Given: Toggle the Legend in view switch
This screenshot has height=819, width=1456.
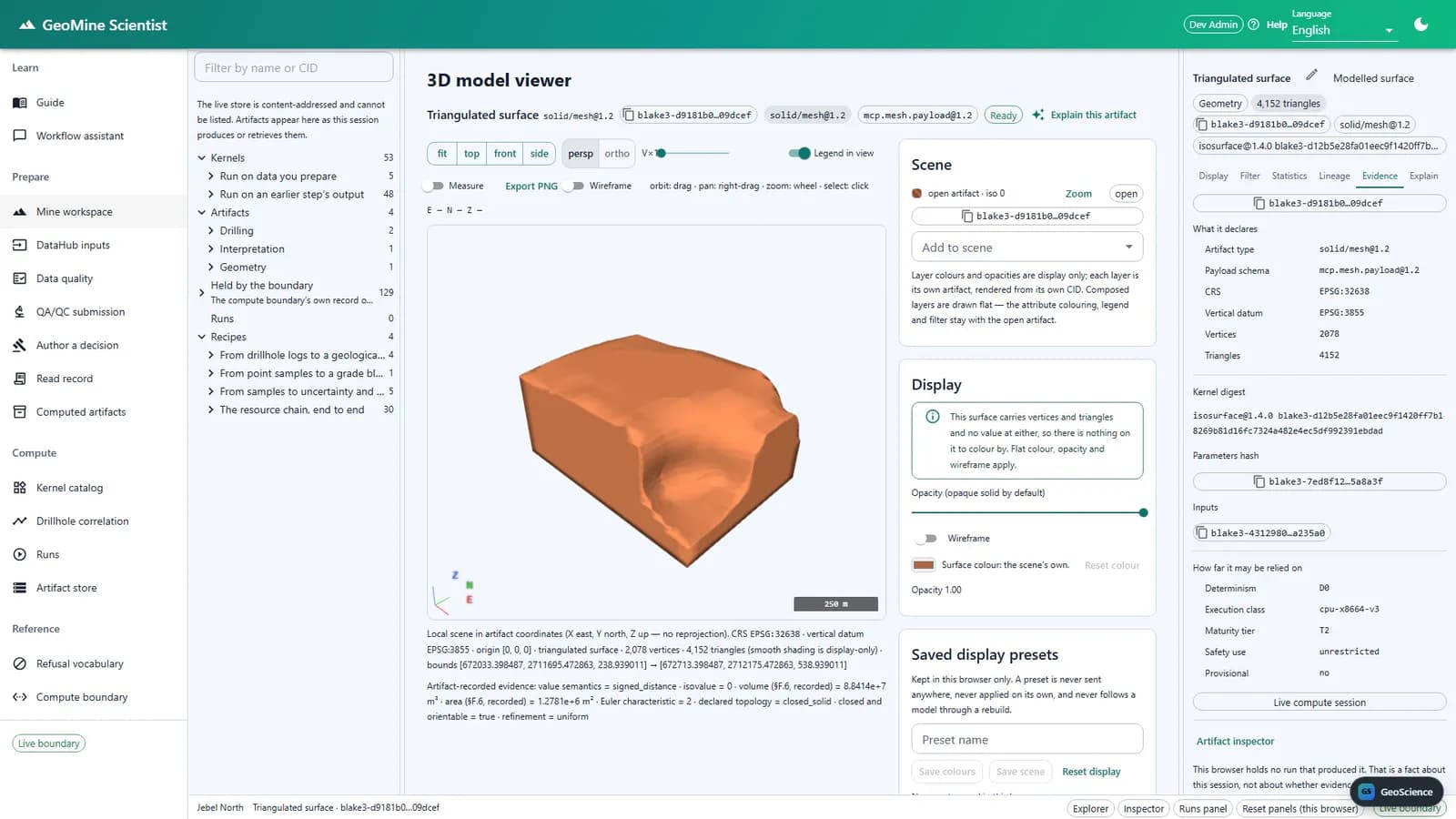Looking at the screenshot, I should [x=799, y=153].
